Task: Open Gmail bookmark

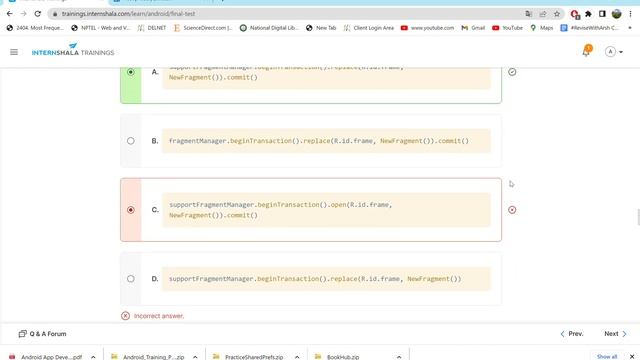Action: click(473, 28)
